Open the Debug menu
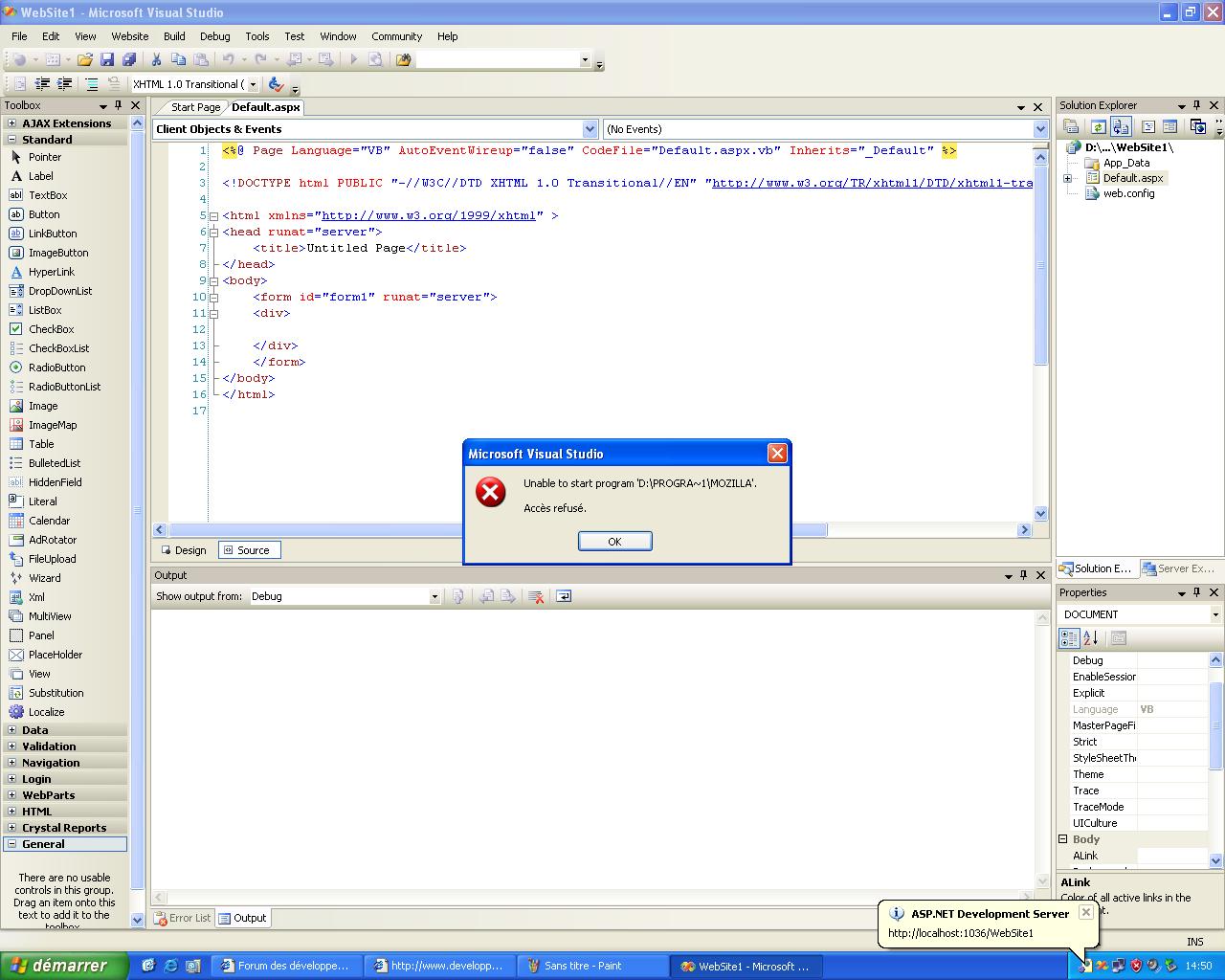The image size is (1225, 980). point(215,36)
